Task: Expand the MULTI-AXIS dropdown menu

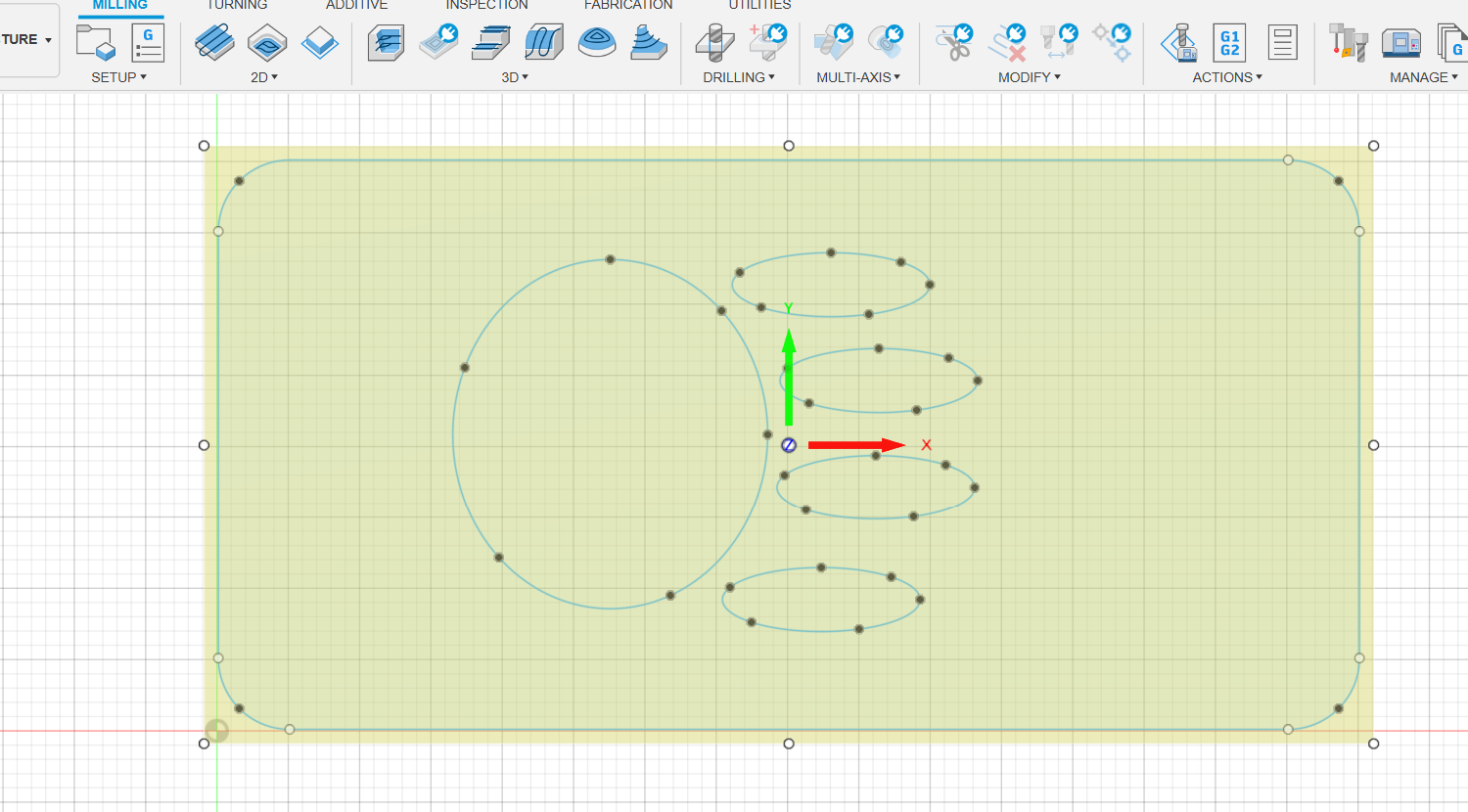Action: [858, 77]
